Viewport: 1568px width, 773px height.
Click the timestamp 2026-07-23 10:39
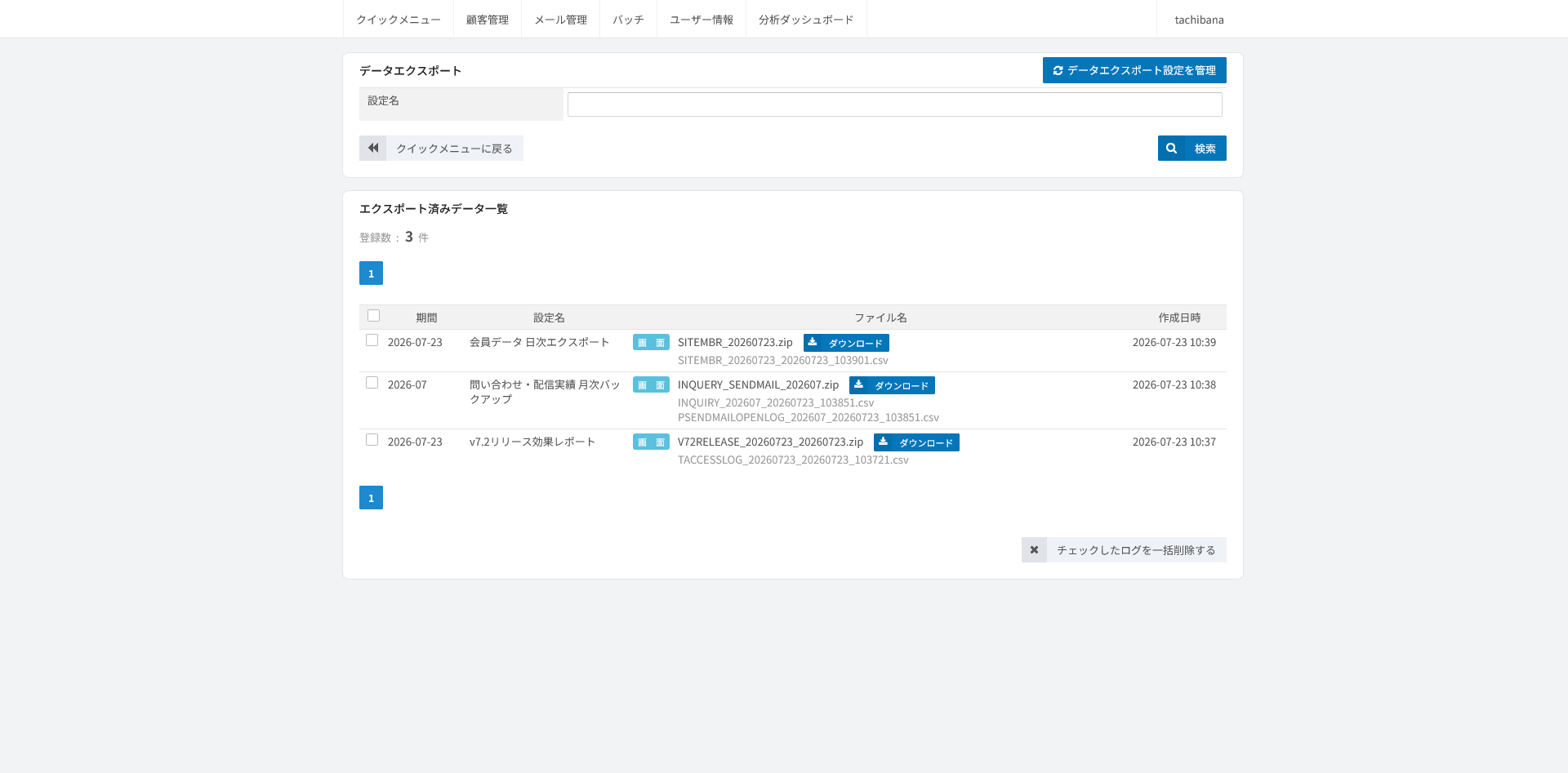[1174, 342]
